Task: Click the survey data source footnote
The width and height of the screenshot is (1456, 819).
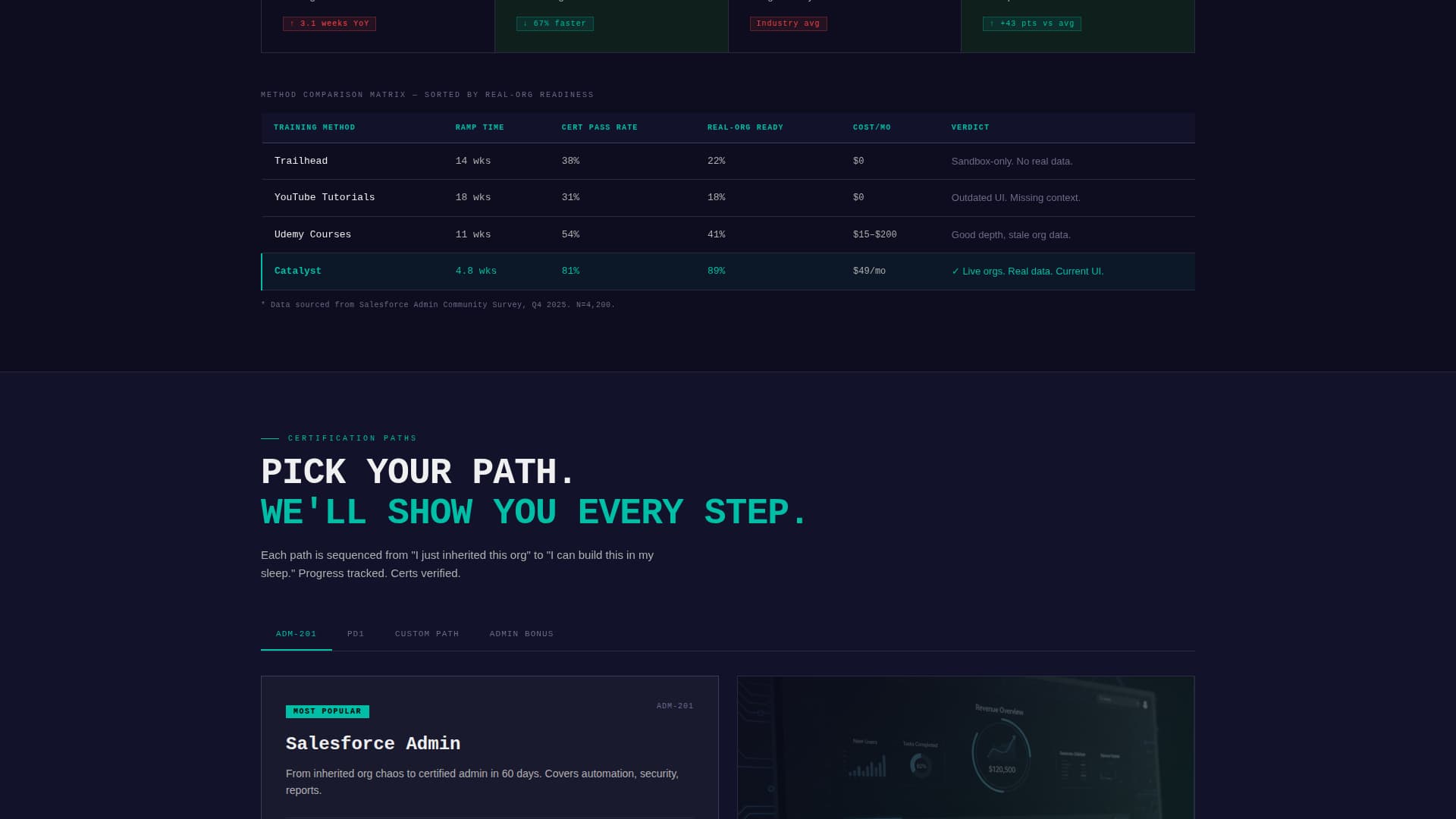Action: (x=438, y=305)
